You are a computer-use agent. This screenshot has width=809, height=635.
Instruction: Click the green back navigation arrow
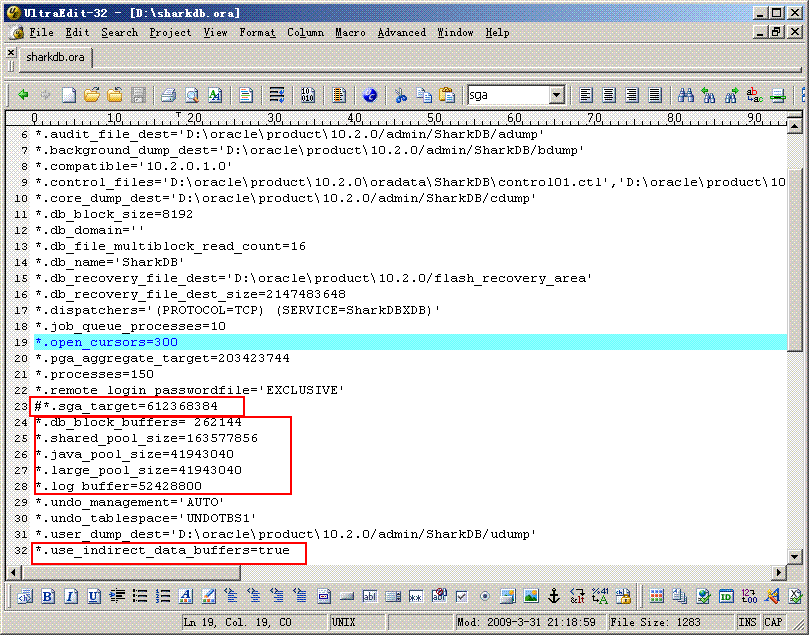(x=22, y=96)
